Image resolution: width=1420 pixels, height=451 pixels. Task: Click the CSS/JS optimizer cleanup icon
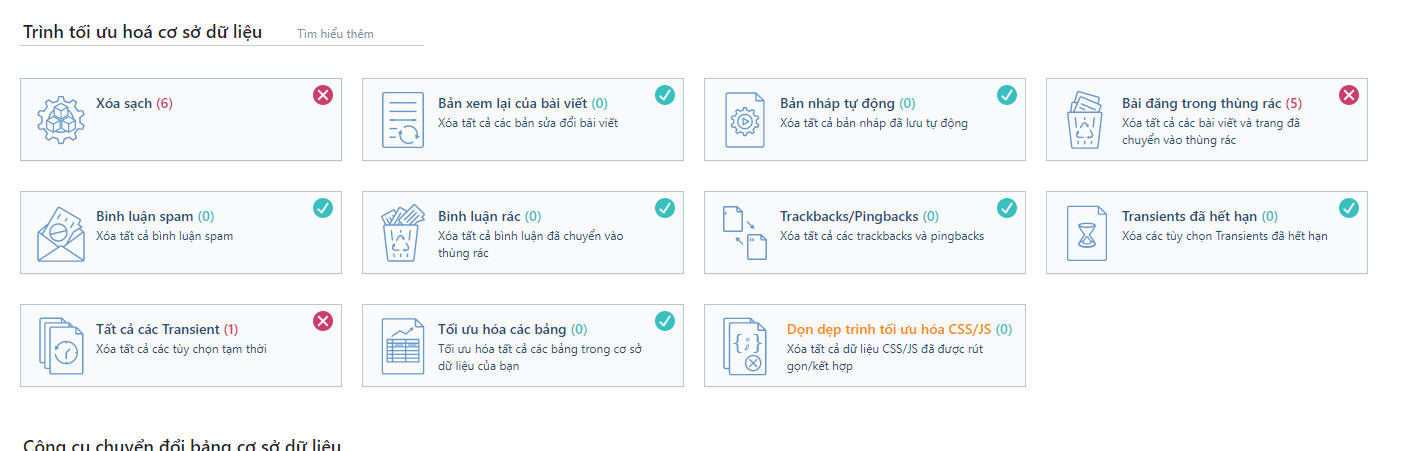(x=745, y=346)
